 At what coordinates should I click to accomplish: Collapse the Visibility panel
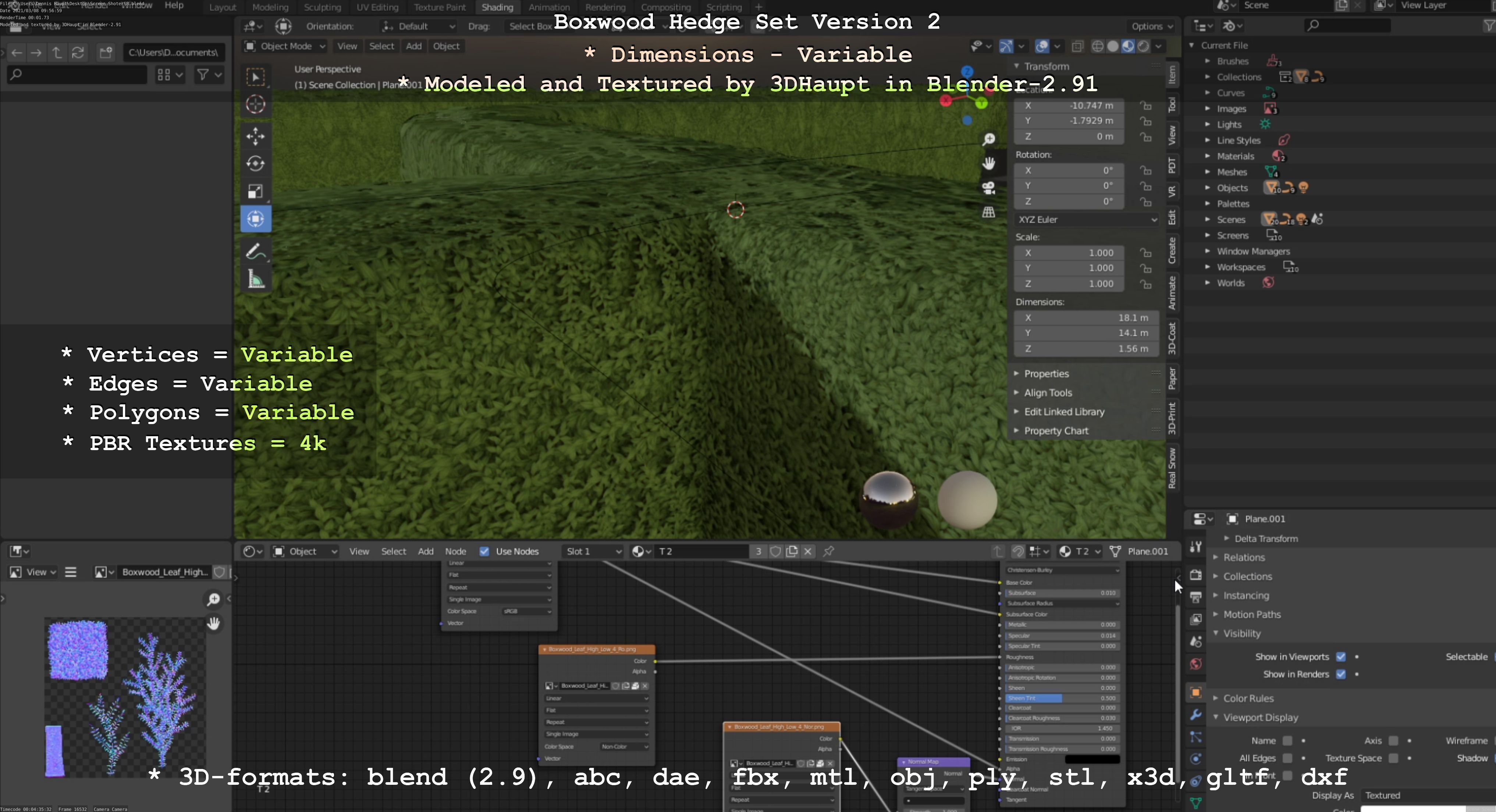click(x=1241, y=633)
